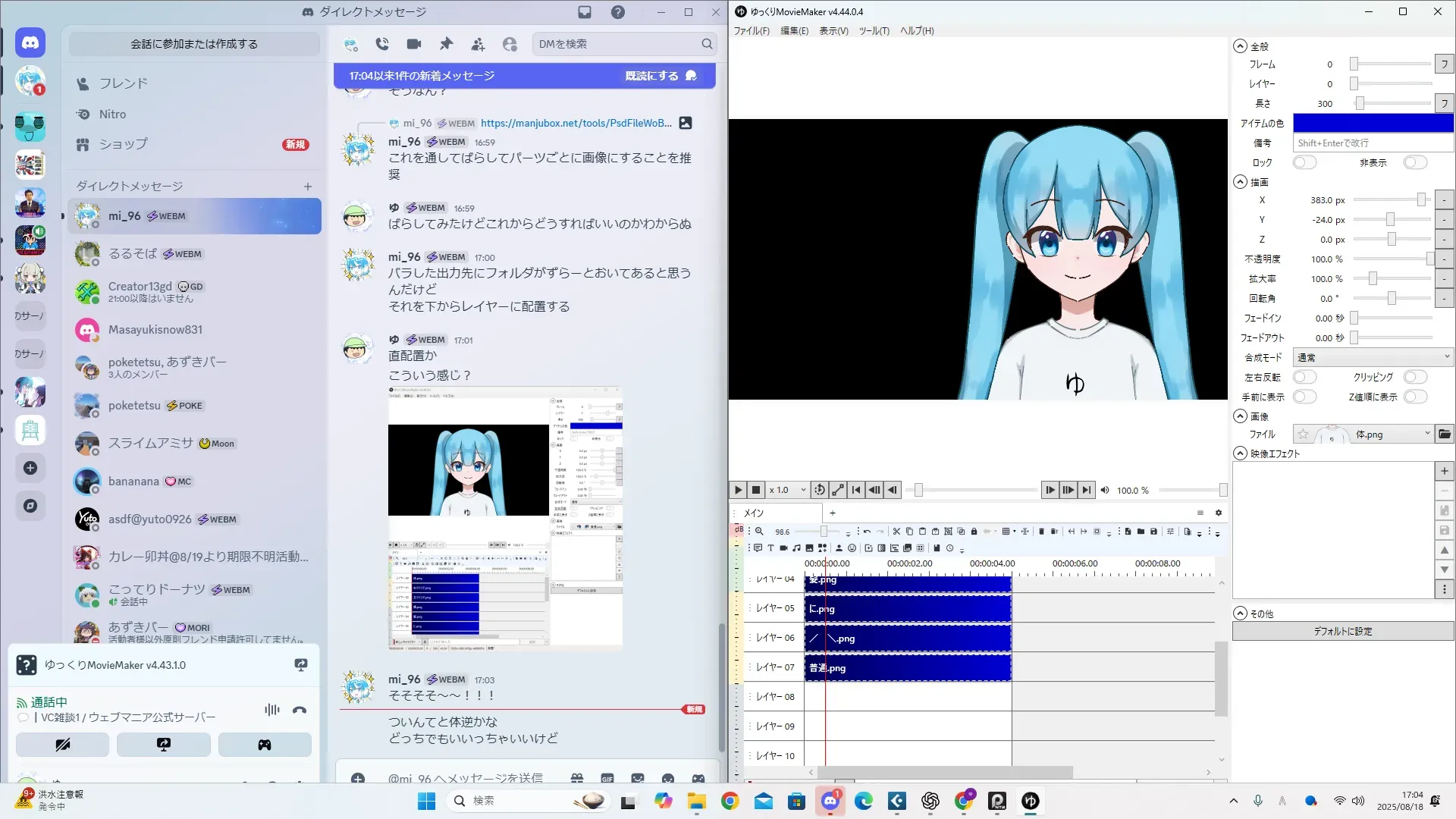Click the trash delete icon in the timeline toolbar
Image resolution: width=1456 pixels, height=819 pixels.
click(1041, 532)
